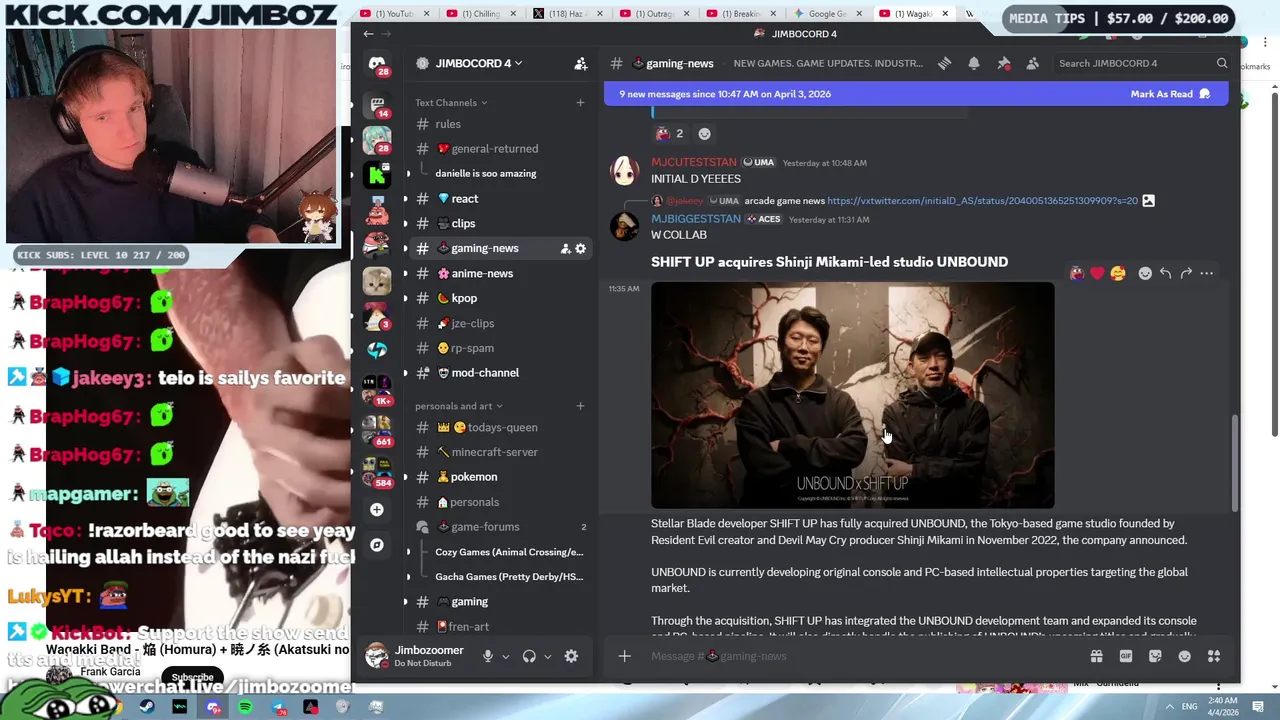Add reaction to SHIFT UP message
1280x720 pixels.
click(x=1145, y=273)
